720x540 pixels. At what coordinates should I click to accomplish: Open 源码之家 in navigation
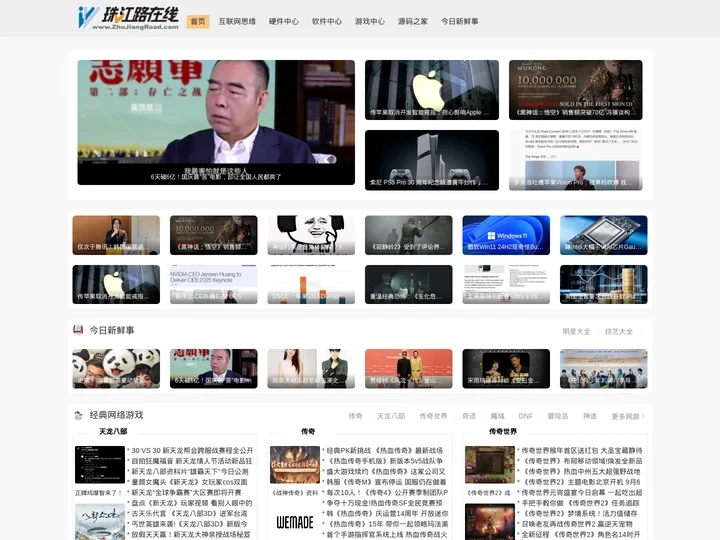[412, 22]
